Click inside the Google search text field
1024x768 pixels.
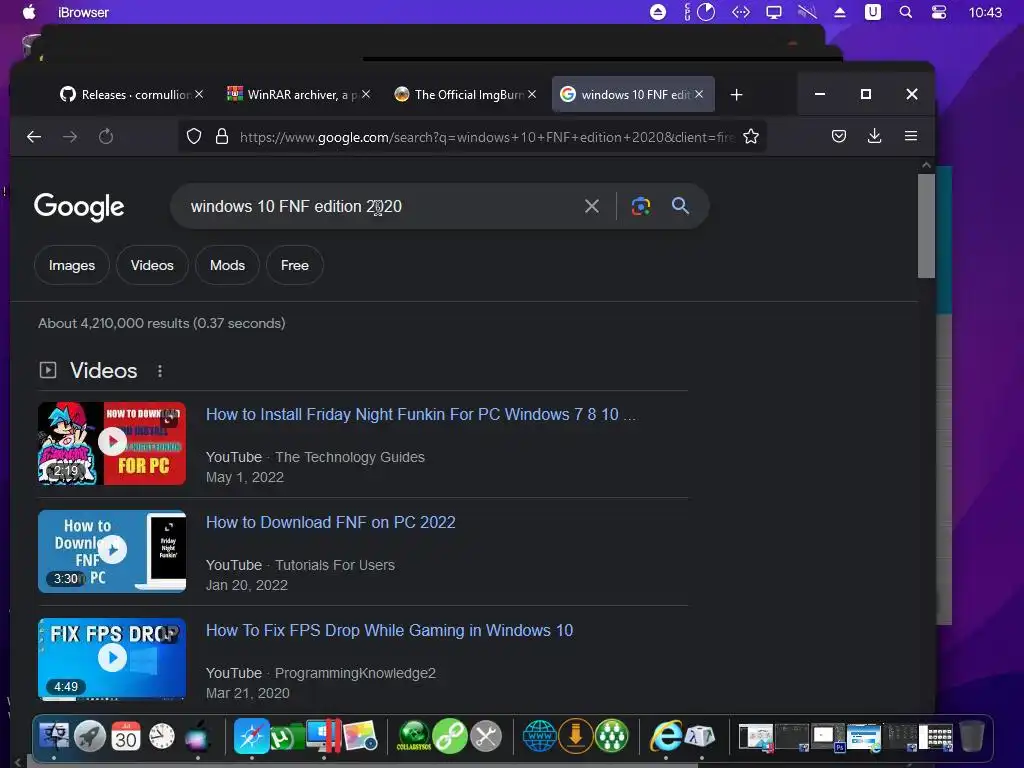379,206
